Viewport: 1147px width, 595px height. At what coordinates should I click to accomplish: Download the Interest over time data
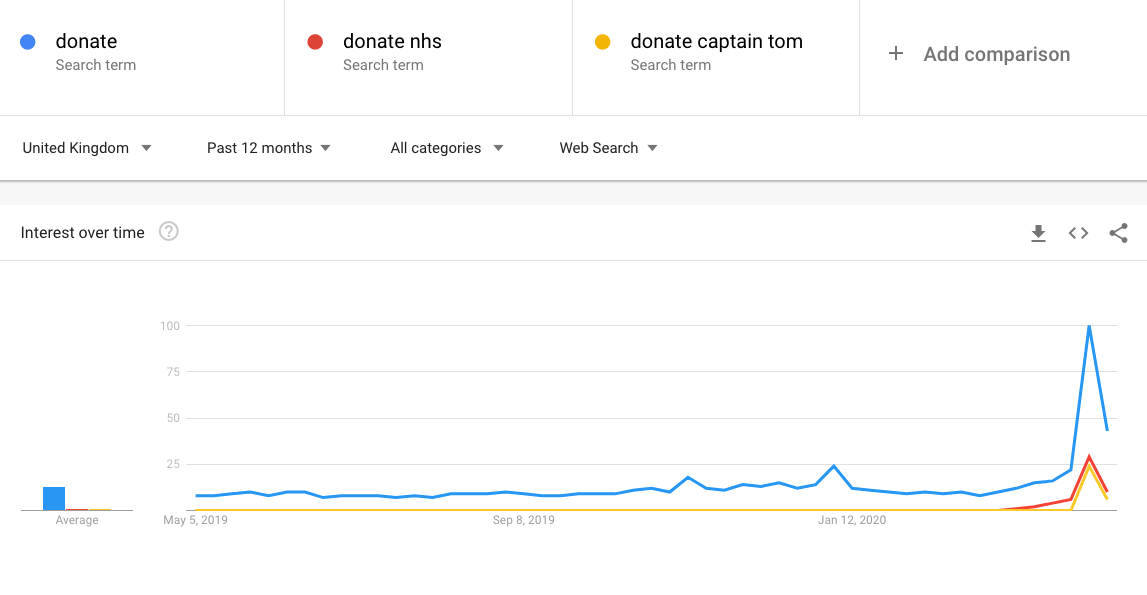tap(1038, 233)
